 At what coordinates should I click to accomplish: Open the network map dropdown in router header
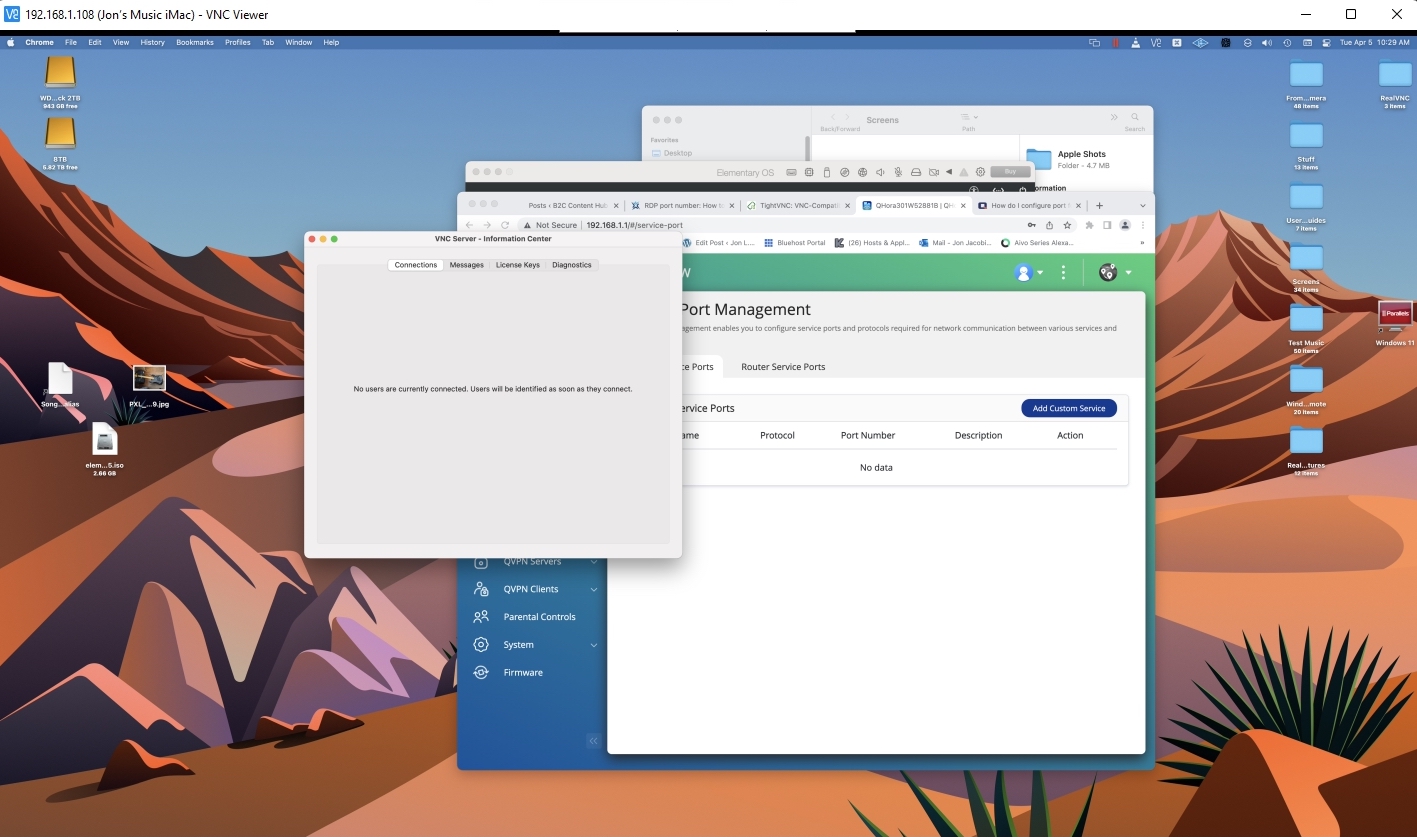tap(1114, 272)
